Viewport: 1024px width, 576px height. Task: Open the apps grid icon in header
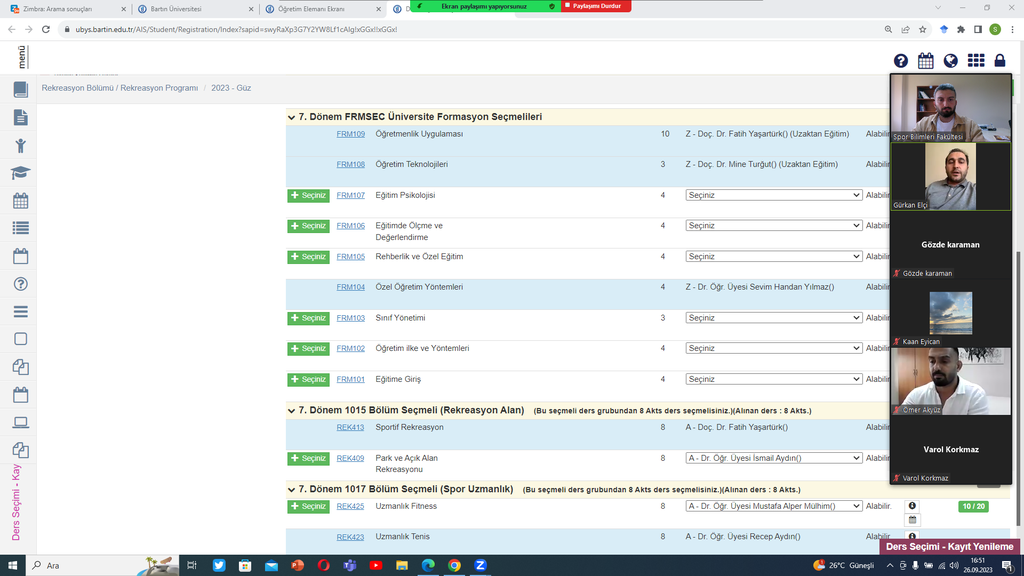975,61
